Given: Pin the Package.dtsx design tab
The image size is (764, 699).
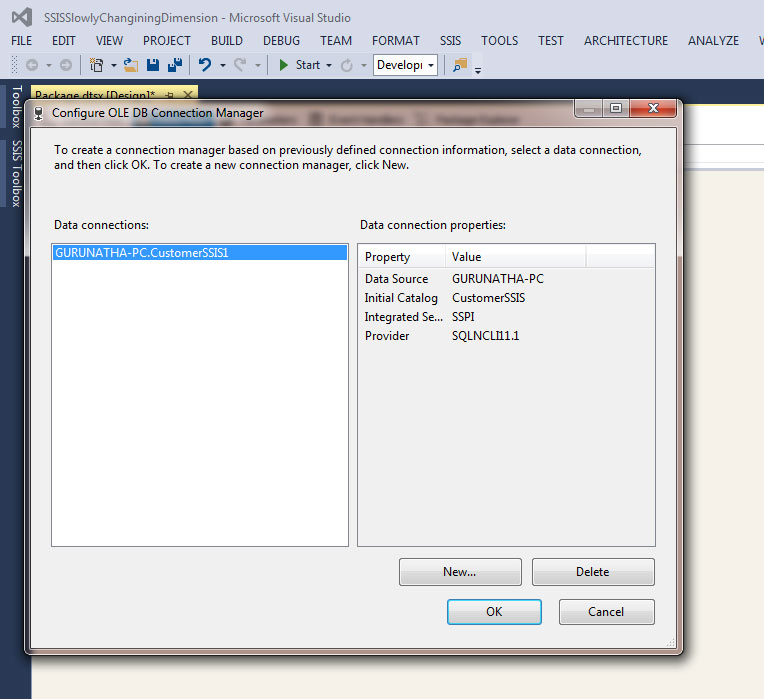Looking at the screenshot, I should (170, 94).
